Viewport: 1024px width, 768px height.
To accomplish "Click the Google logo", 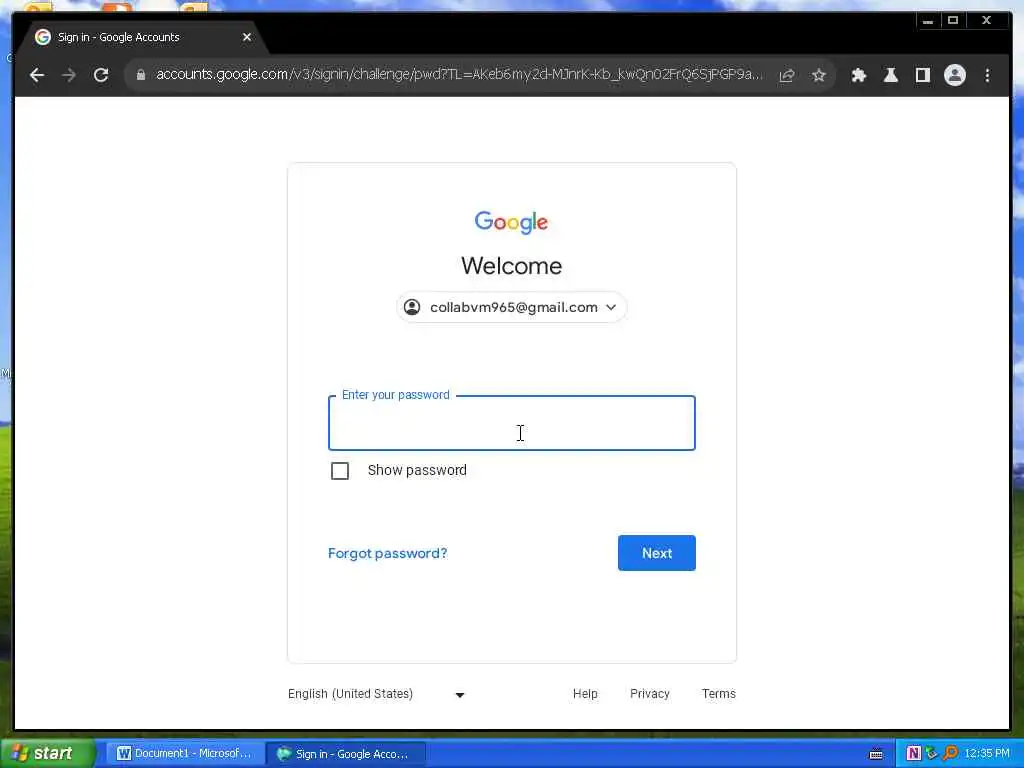I will 511,222.
